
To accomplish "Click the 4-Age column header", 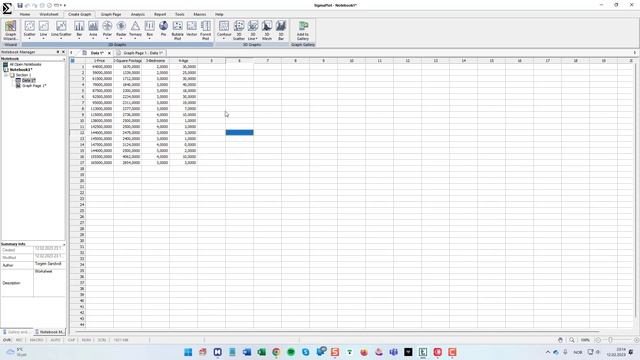I will 183,61.
